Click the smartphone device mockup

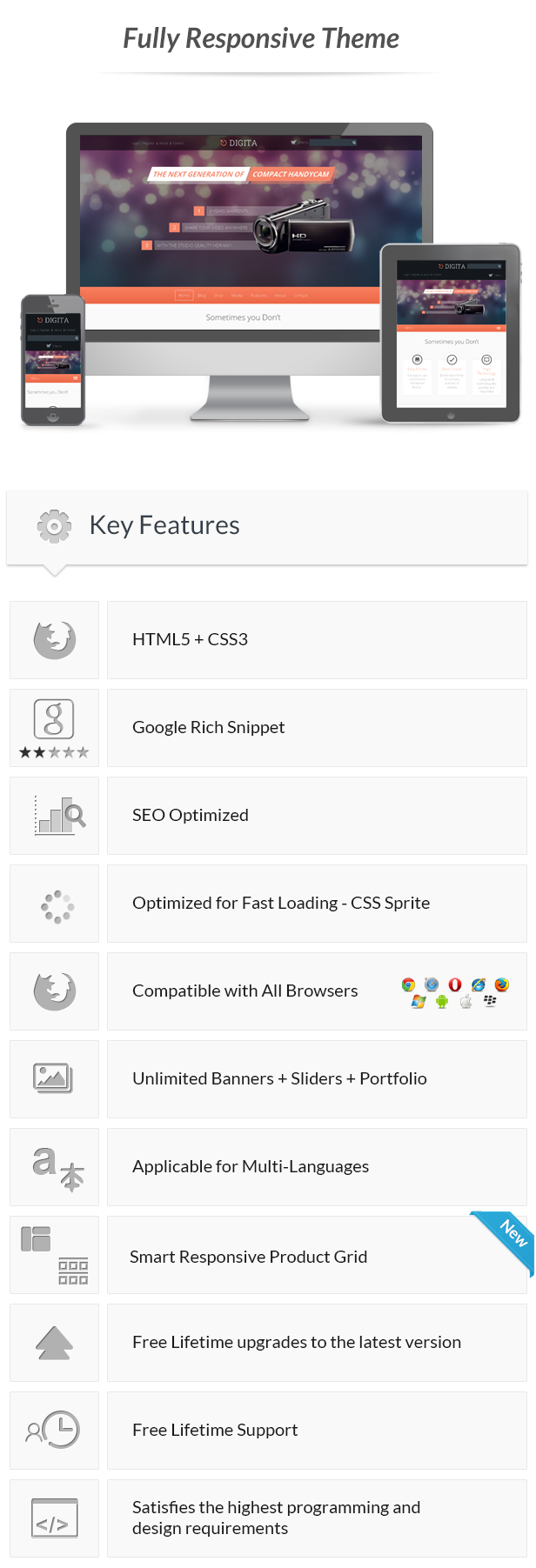(53, 360)
